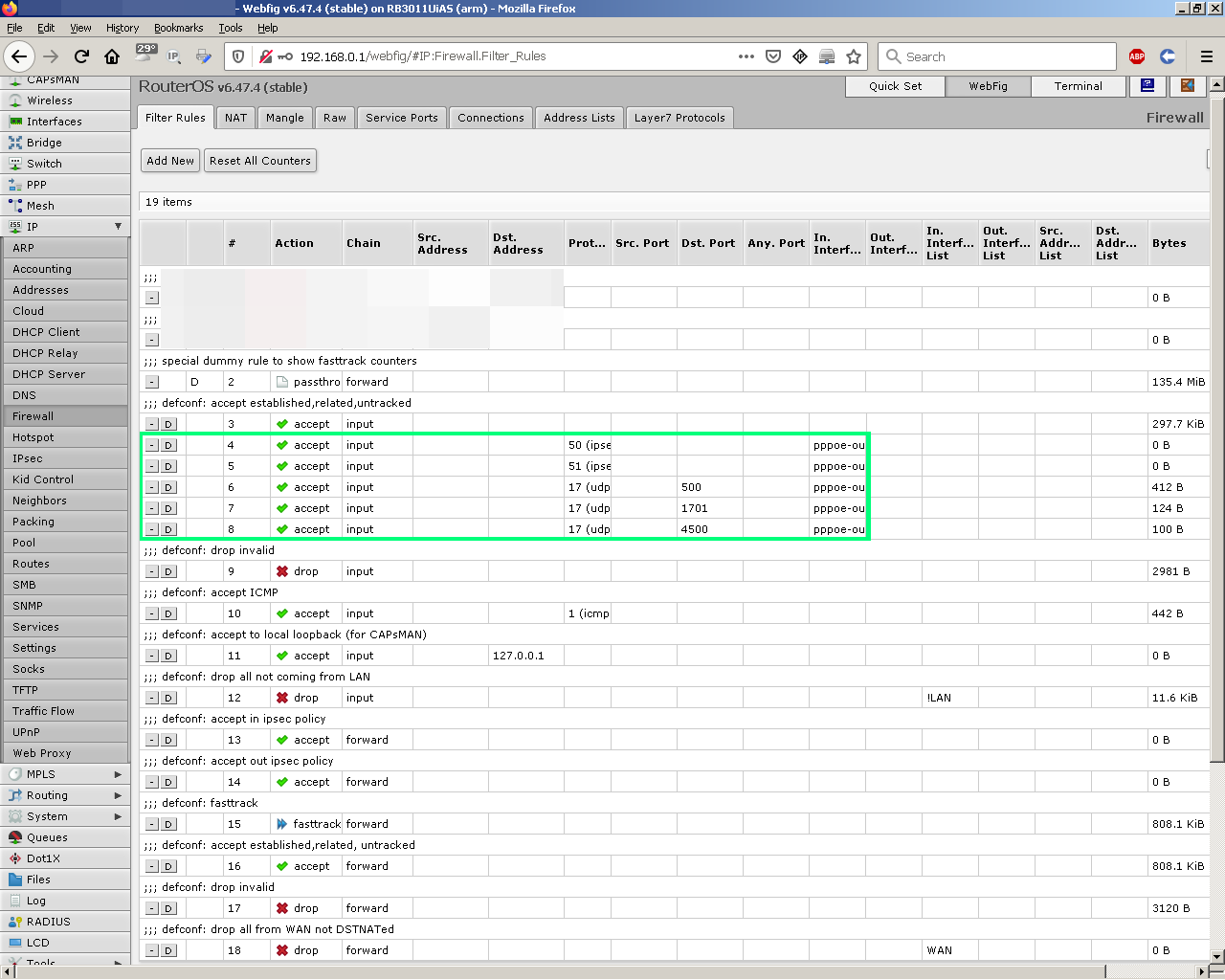Click inside the Search field
The width and height of the screenshot is (1225, 980).
pos(995,56)
